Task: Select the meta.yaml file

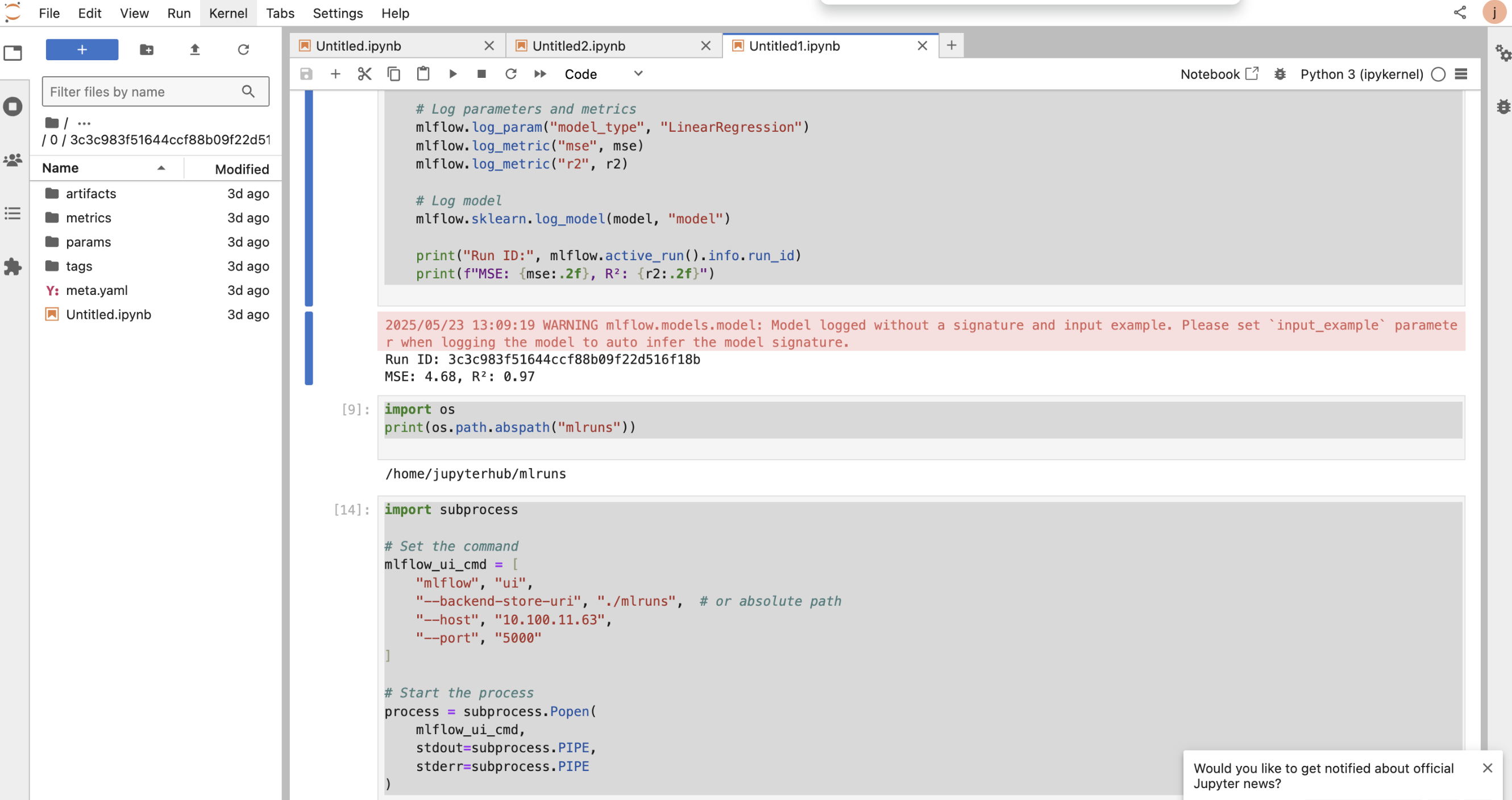Action: [156, 290]
